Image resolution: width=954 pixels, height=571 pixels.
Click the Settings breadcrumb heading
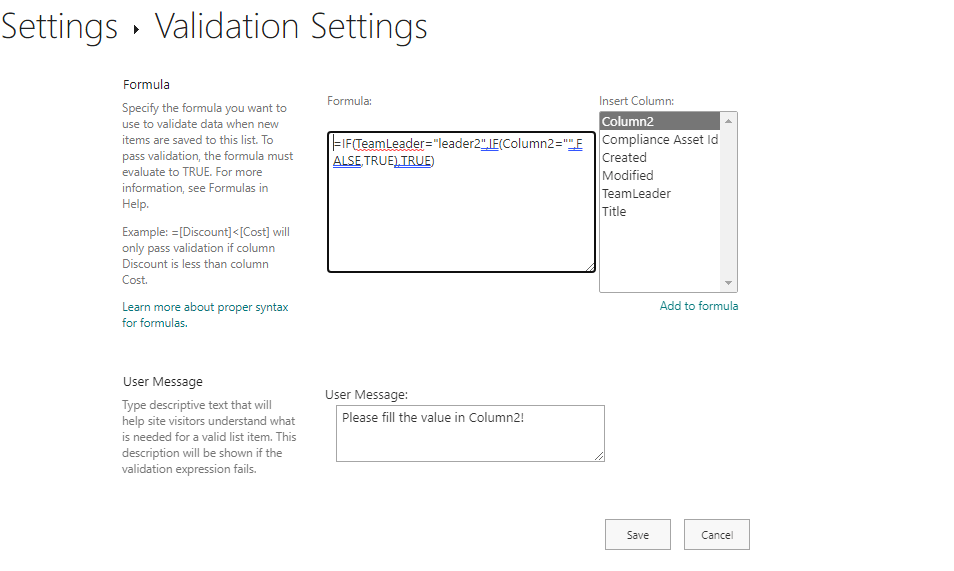coord(59,27)
